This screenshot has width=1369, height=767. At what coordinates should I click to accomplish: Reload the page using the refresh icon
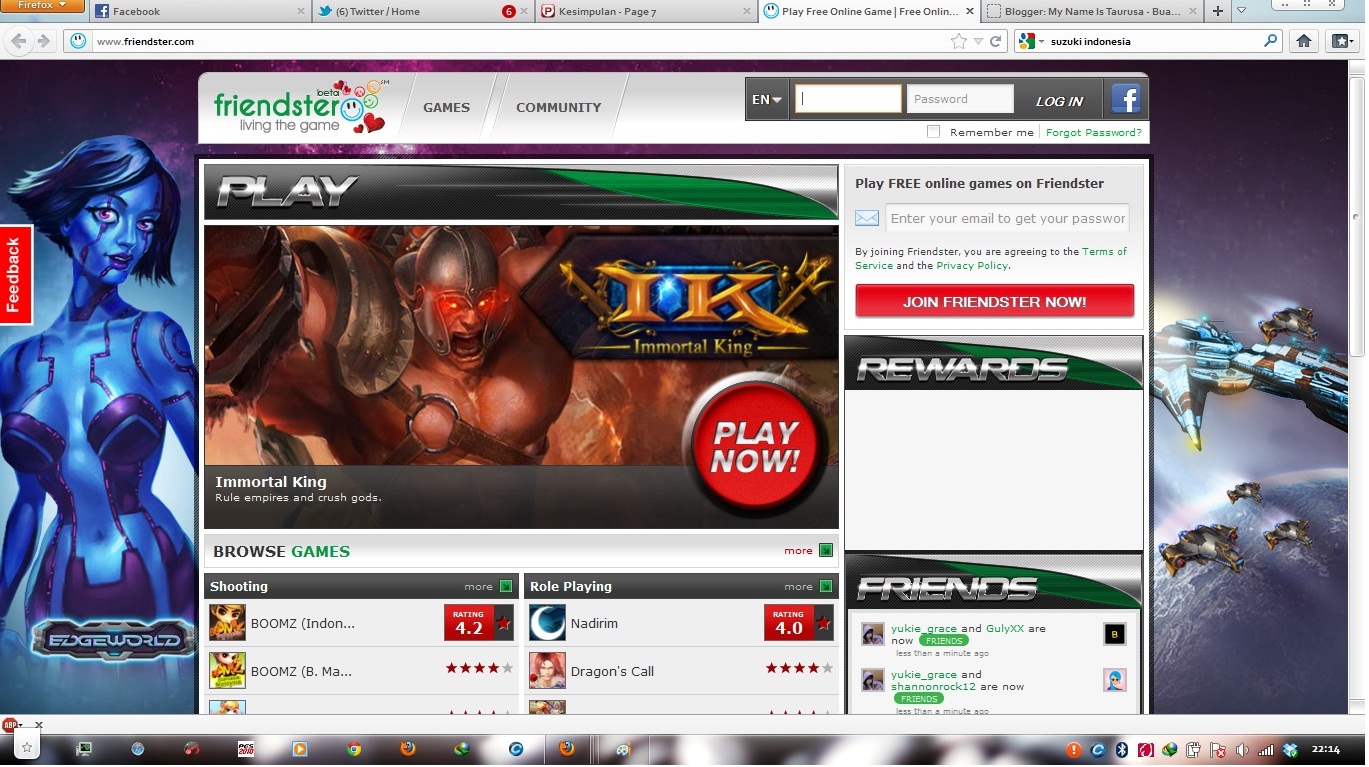coord(996,41)
